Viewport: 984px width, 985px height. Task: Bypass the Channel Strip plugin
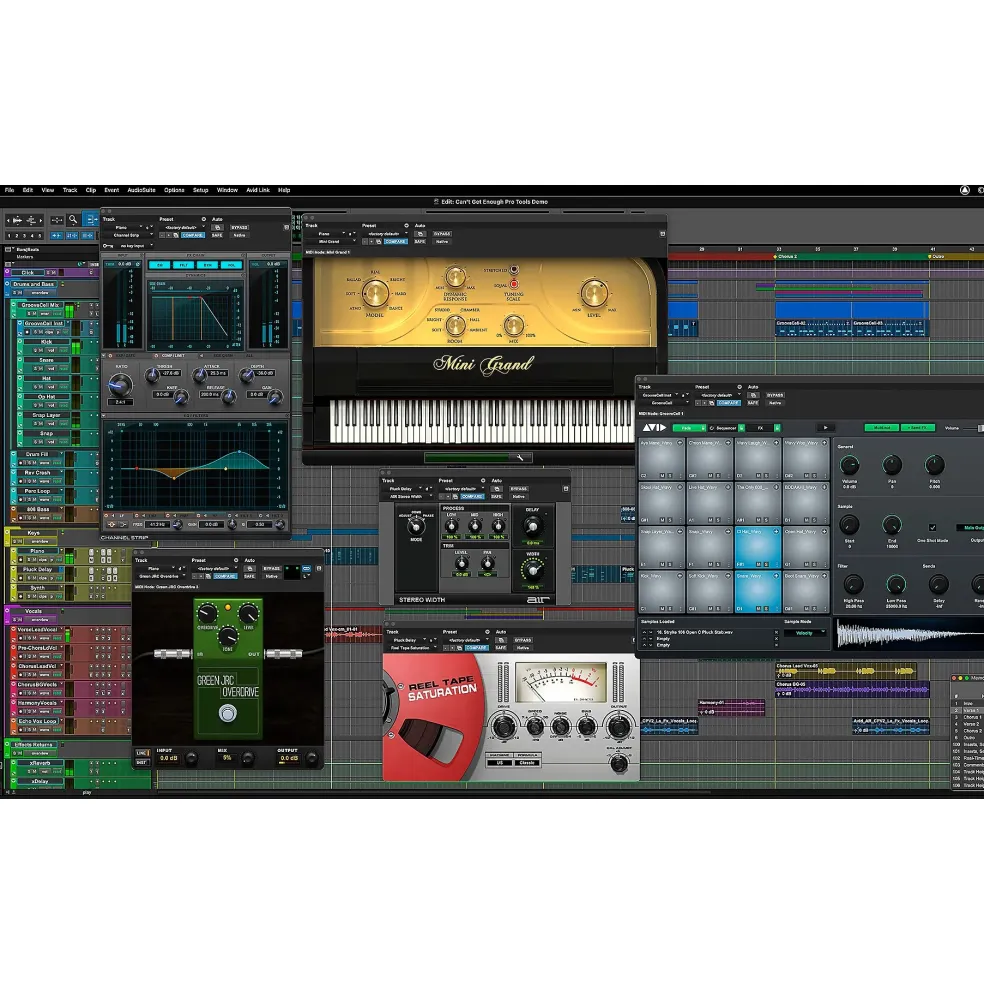[x=239, y=227]
